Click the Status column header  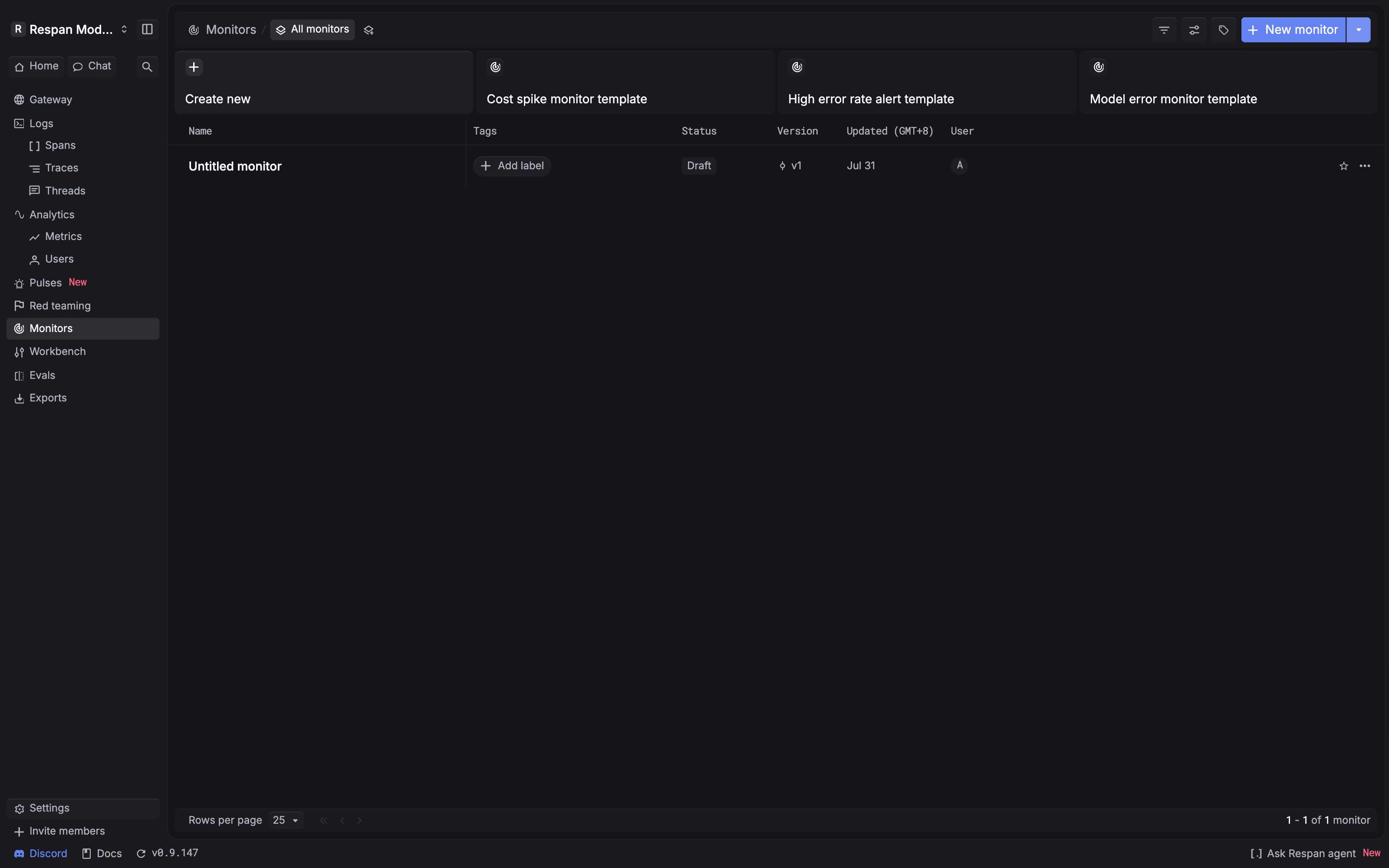[698, 132]
